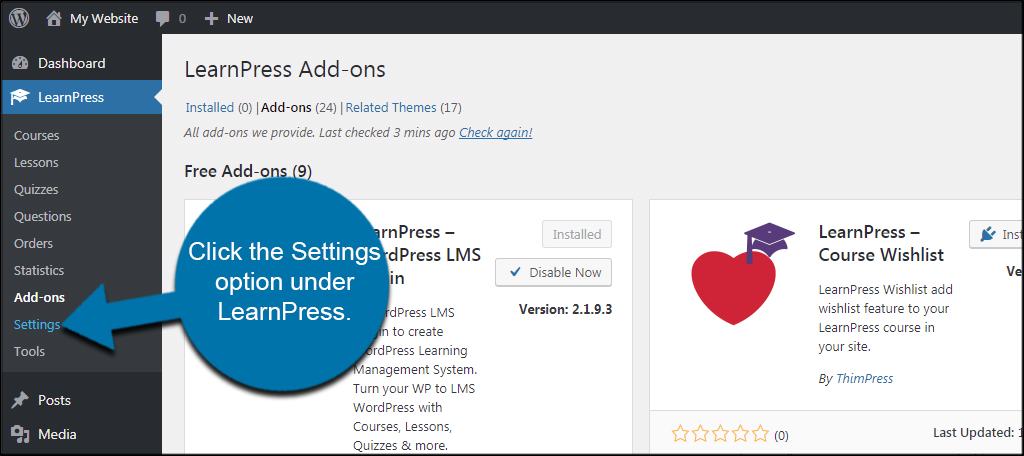Click the greyed Installed button
Image resolution: width=1024 pixels, height=456 pixels.
tap(577, 234)
